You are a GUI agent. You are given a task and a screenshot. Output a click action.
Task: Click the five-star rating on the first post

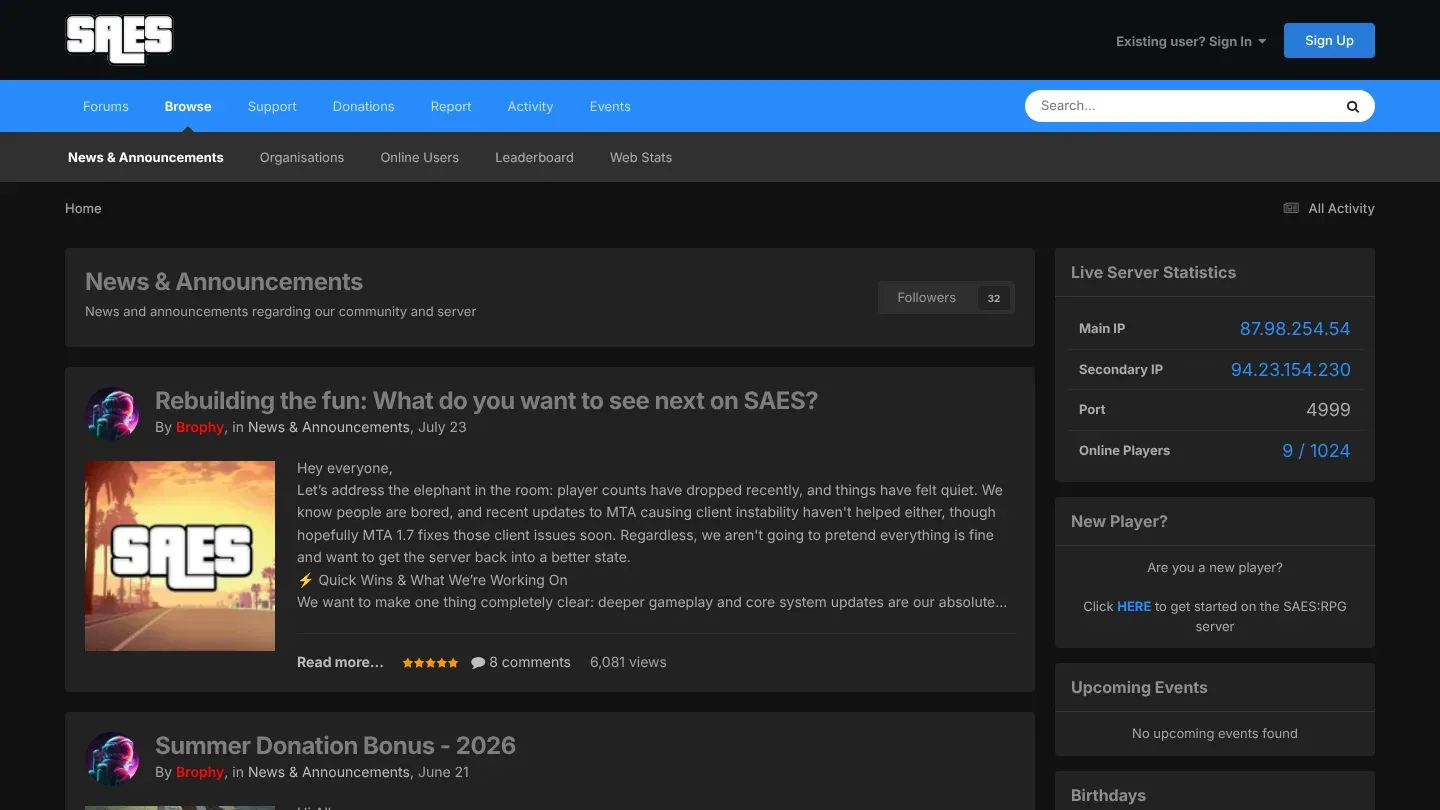point(430,663)
